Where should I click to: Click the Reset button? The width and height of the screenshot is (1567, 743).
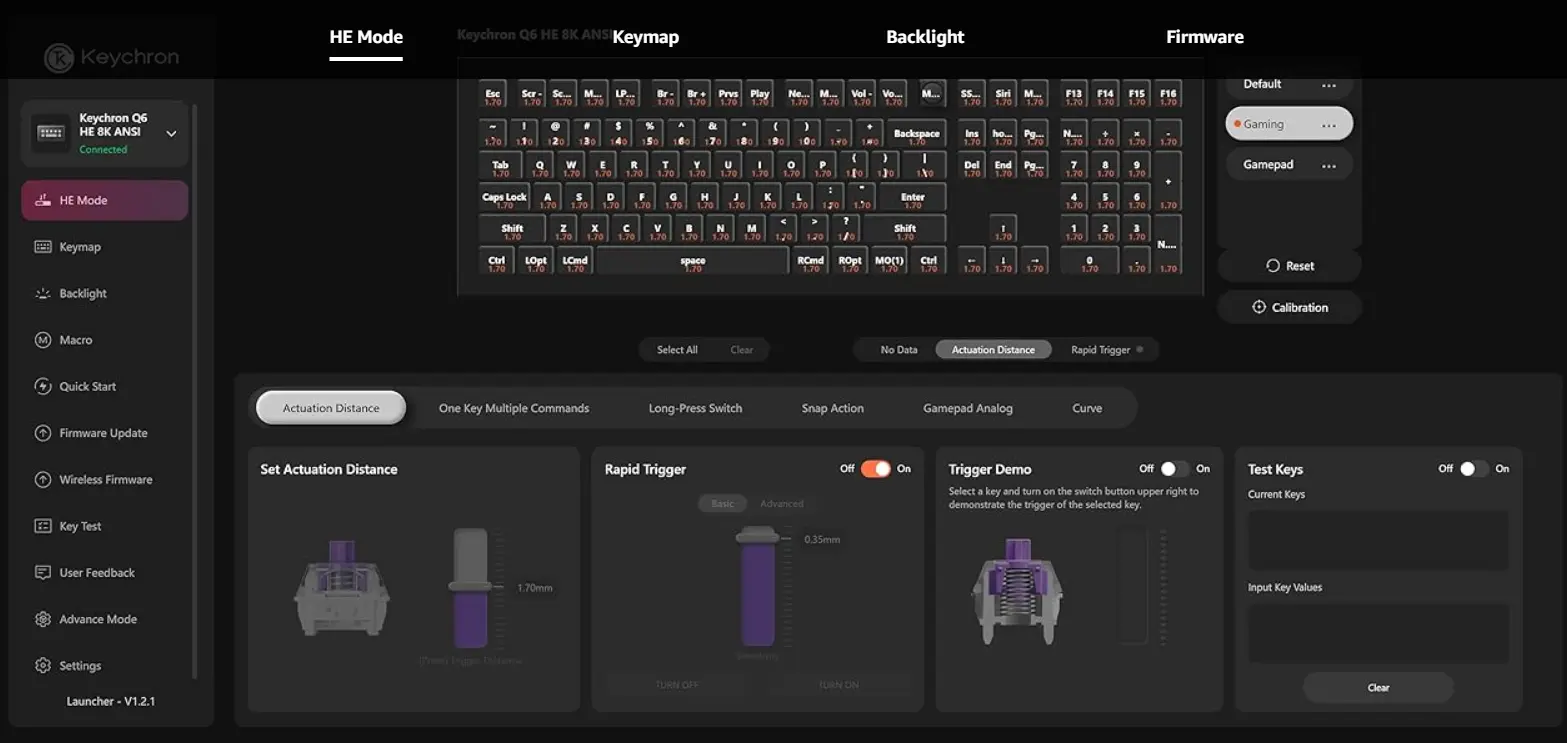coord(1290,266)
